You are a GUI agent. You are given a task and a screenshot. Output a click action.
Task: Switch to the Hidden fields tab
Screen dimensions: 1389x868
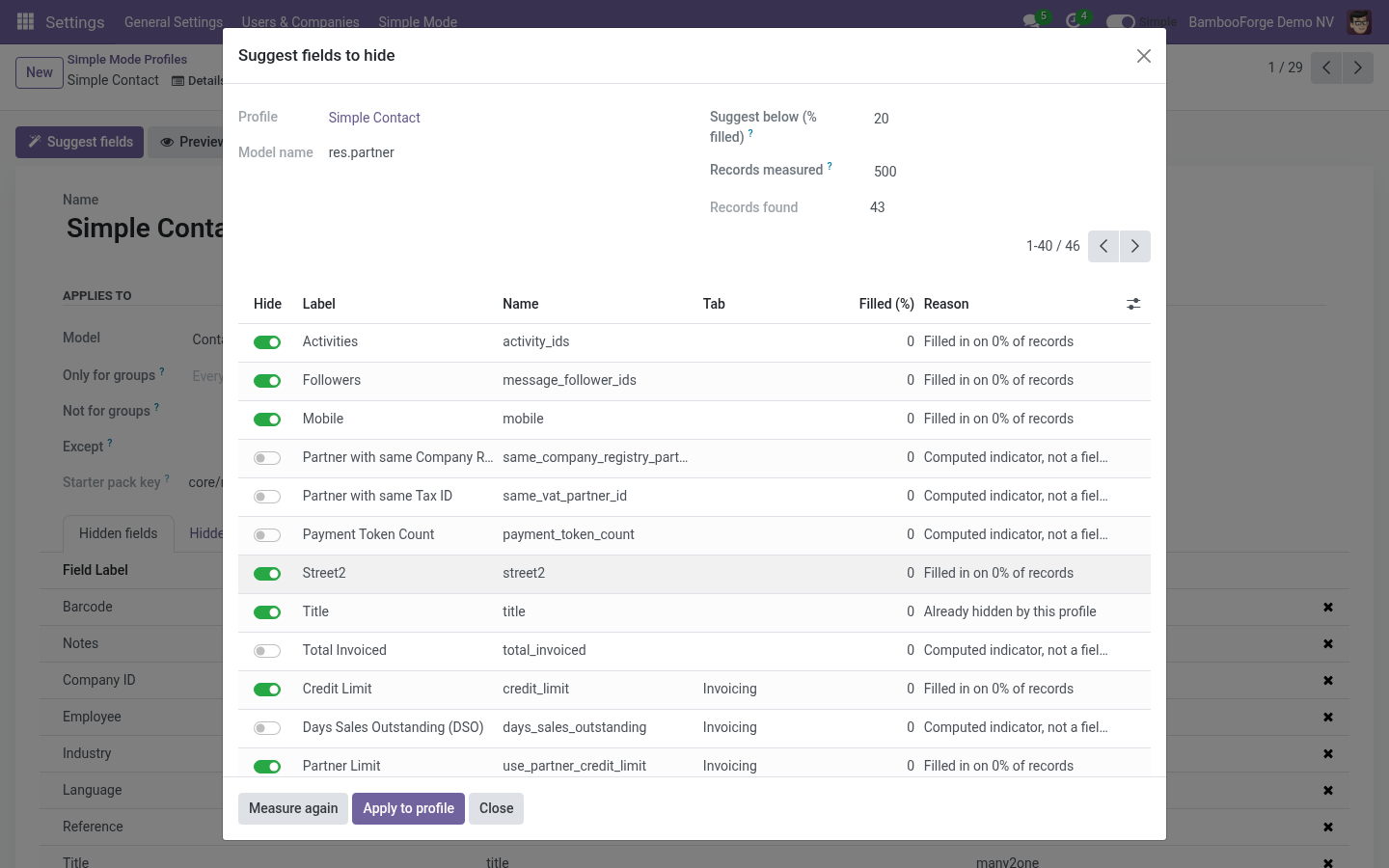click(x=118, y=533)
